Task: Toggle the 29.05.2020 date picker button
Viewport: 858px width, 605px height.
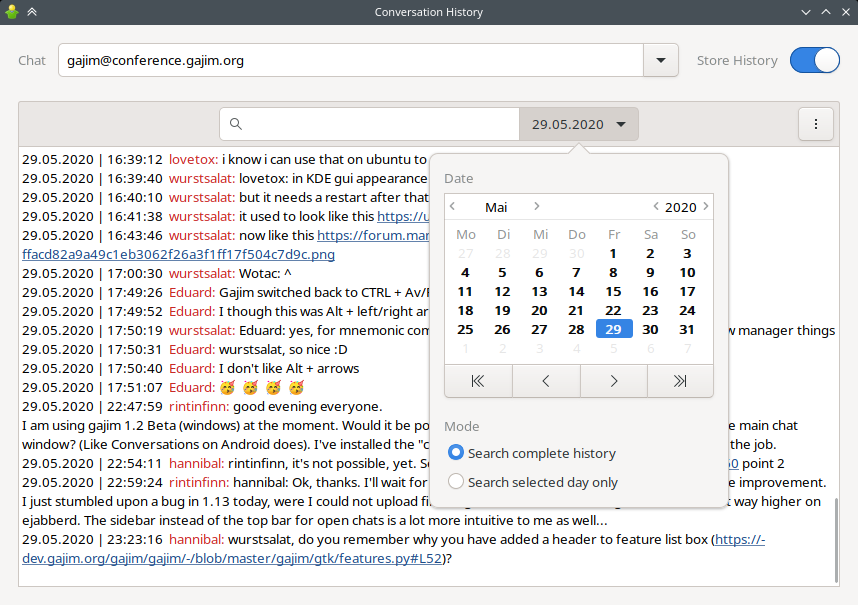Action: coord(578,124)
